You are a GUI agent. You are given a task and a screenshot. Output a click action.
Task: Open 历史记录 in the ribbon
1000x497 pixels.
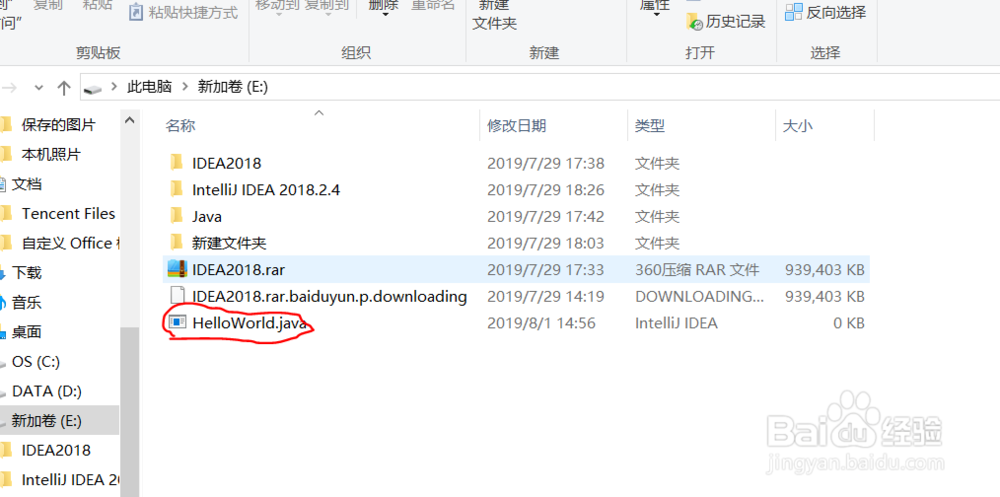(726, 21)
